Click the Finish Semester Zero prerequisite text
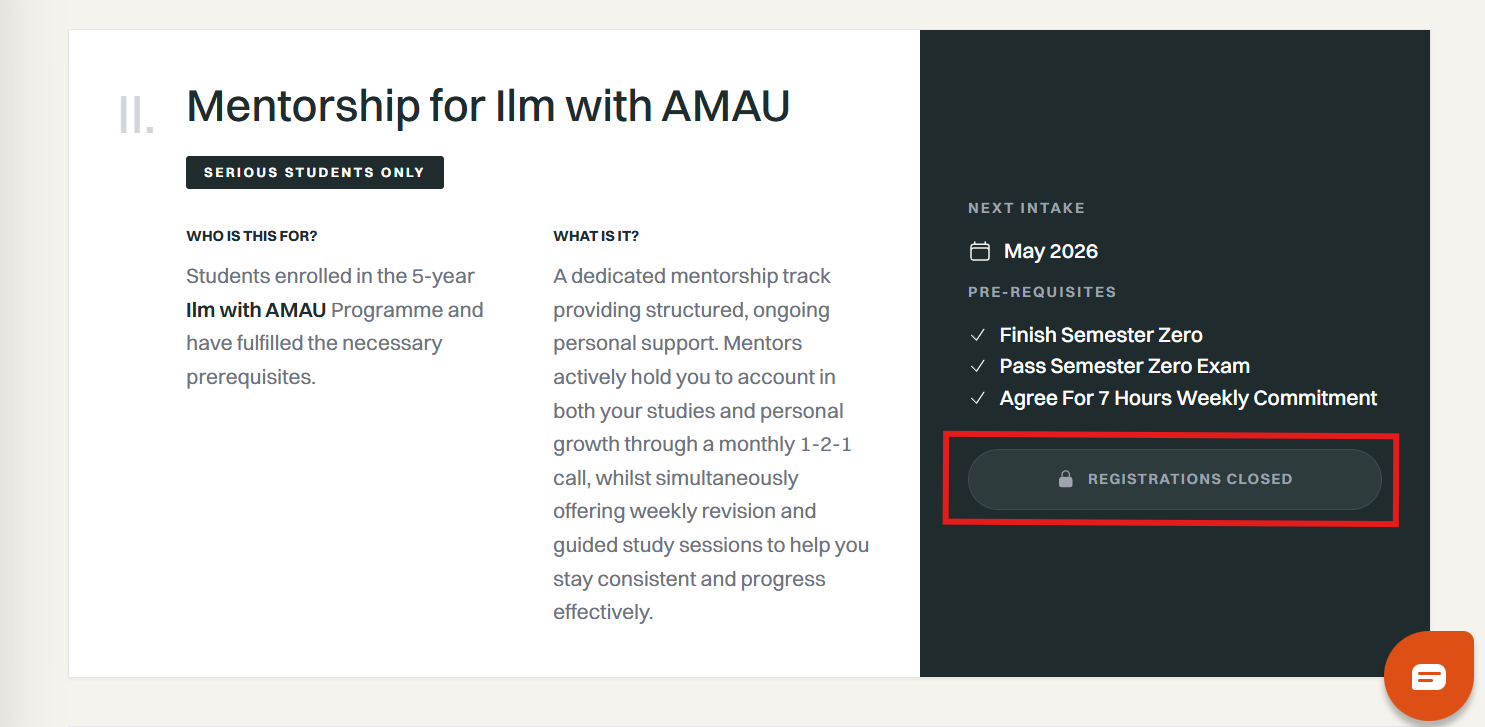 click(x=1100, y=335)
